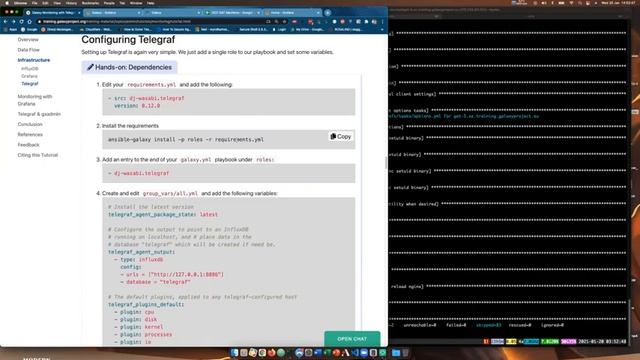Image resolution: width=640 pixels, height=360 pixels.
Task: Switch to the Home - Grafana tab
Action: point(292,13)
